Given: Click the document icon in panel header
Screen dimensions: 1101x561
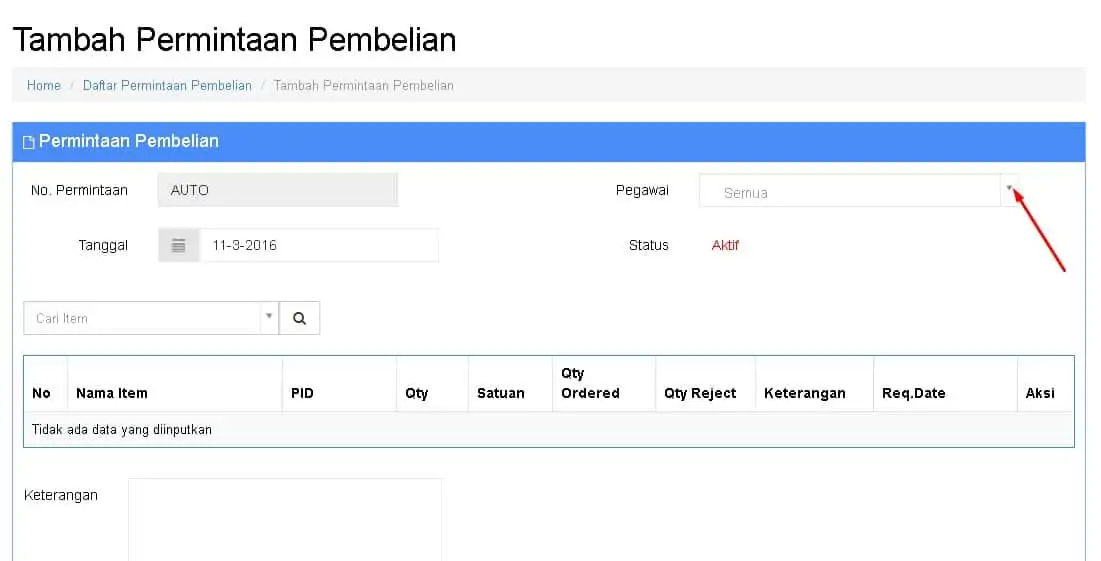Looking at the screenshot, I should pyautogui.click(x=29, y=143).
